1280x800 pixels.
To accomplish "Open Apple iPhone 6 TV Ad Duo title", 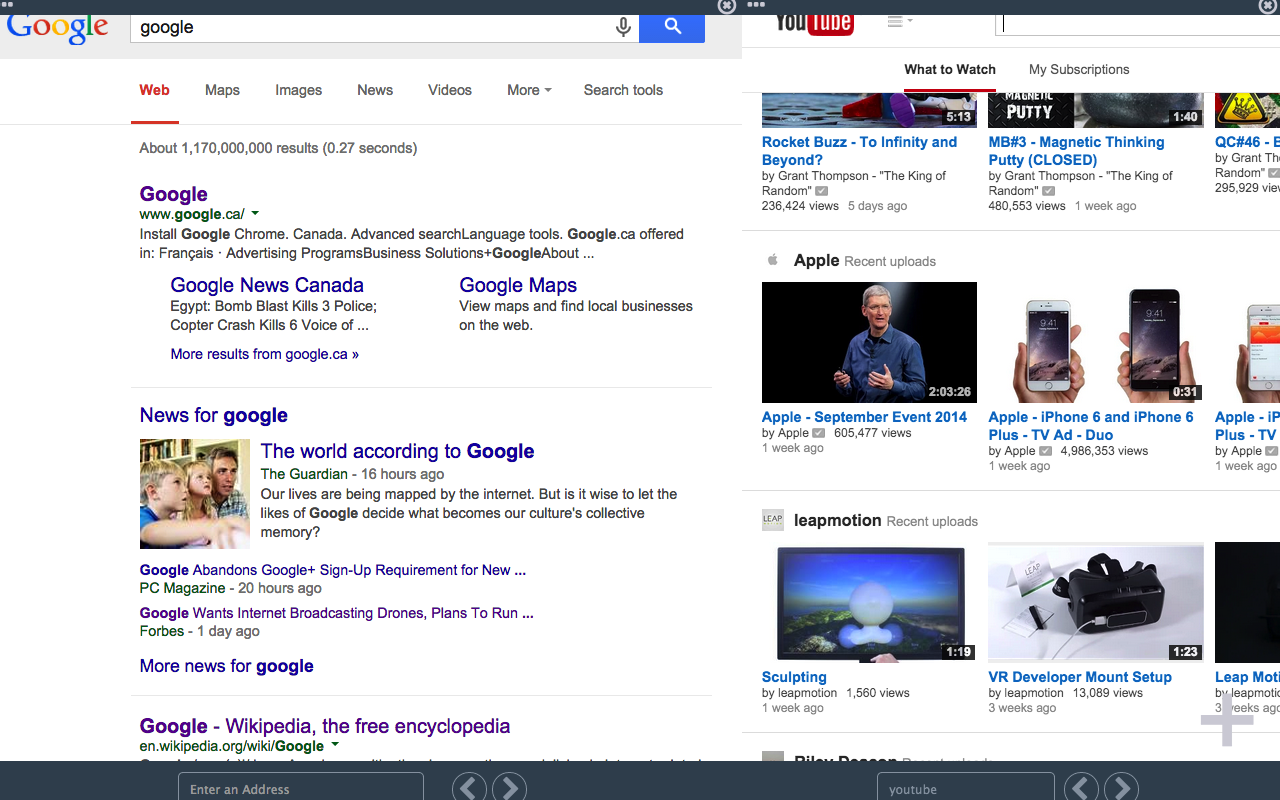I will (x=1091, y=426).
